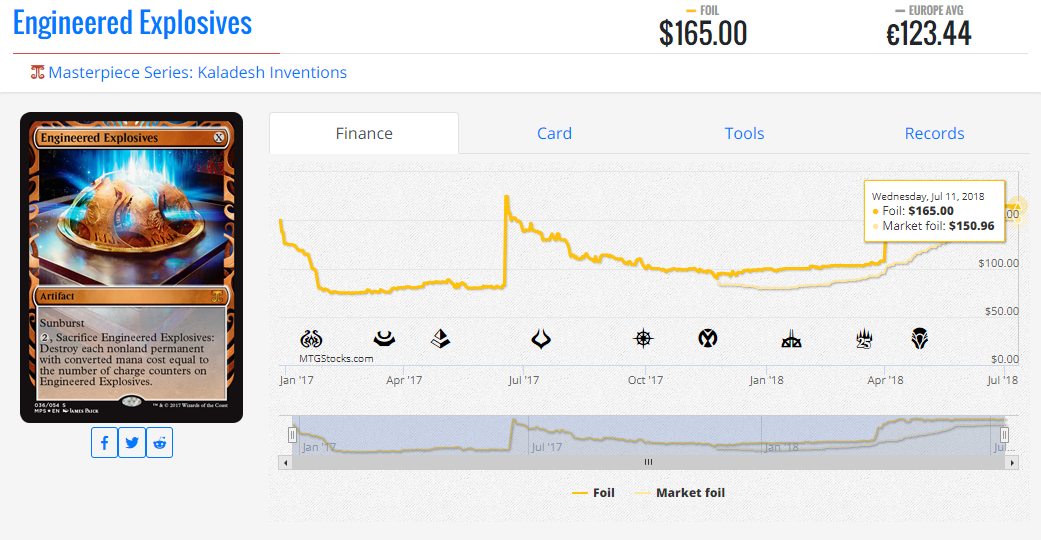1041x540 pixels.
Task: Click the Hour of Devastation set icon near Jul '17
Action: (542, 339)
